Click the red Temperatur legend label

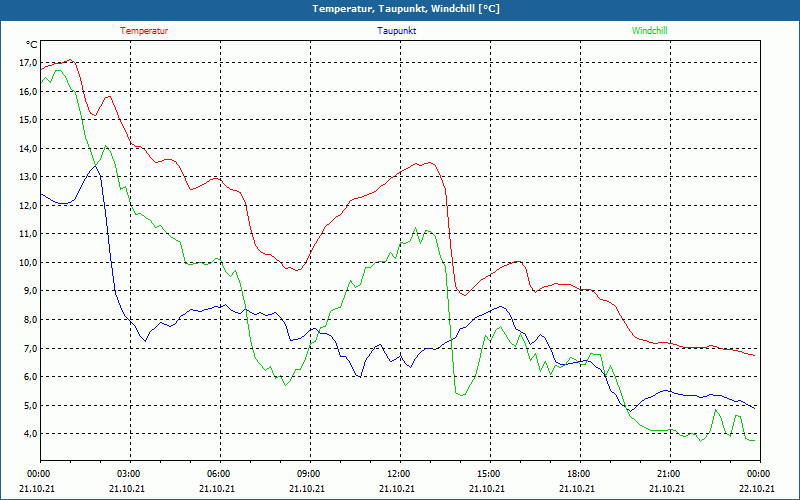144,31
